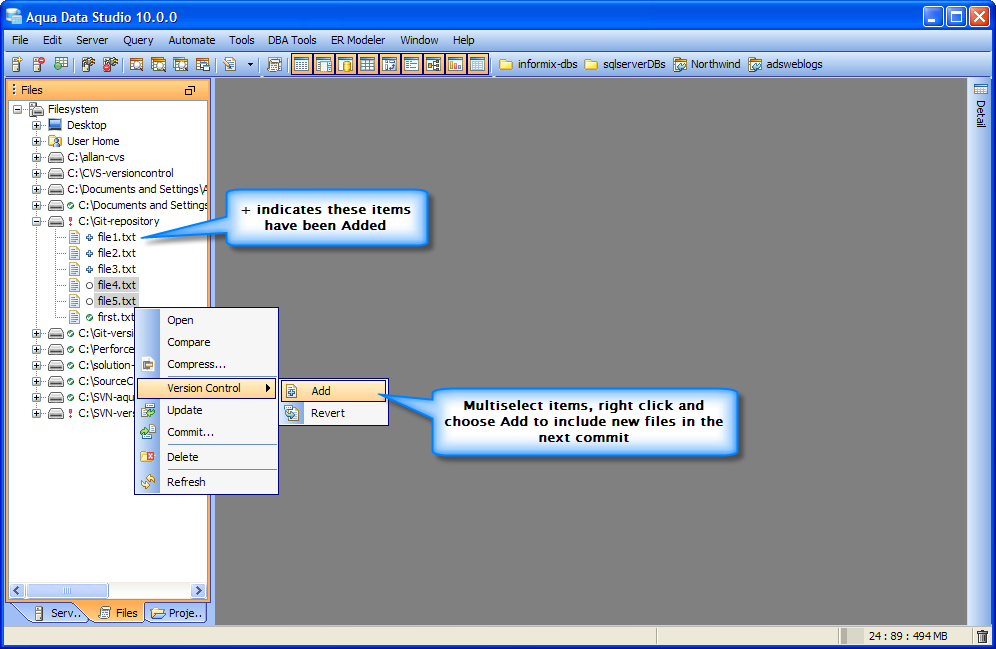Screen dimensions: 996x649
Task: Select Compress... from the context menu
Action: [x=206, y=365]
